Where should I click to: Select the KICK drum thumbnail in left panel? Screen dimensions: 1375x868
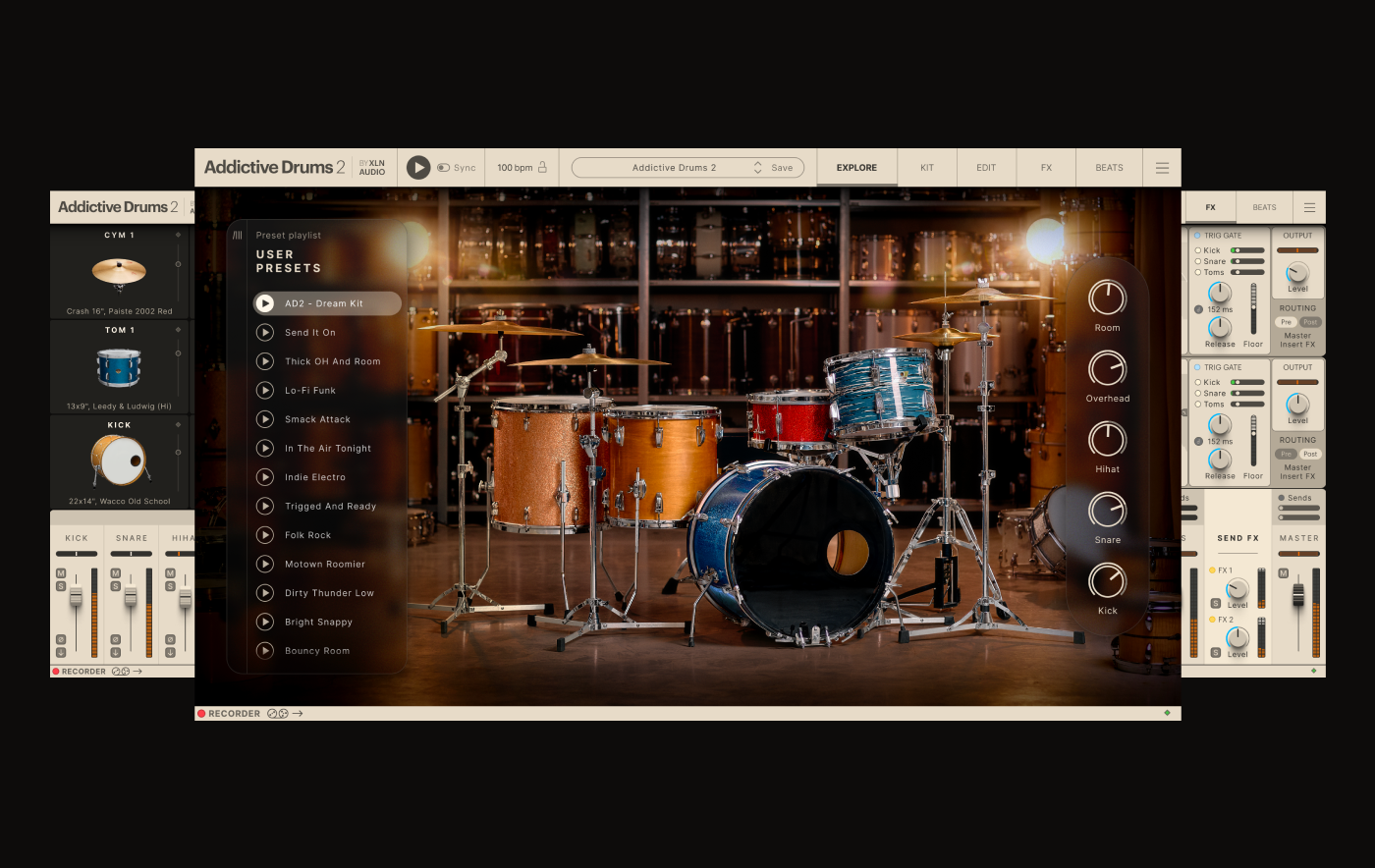(x=119, y=460)
